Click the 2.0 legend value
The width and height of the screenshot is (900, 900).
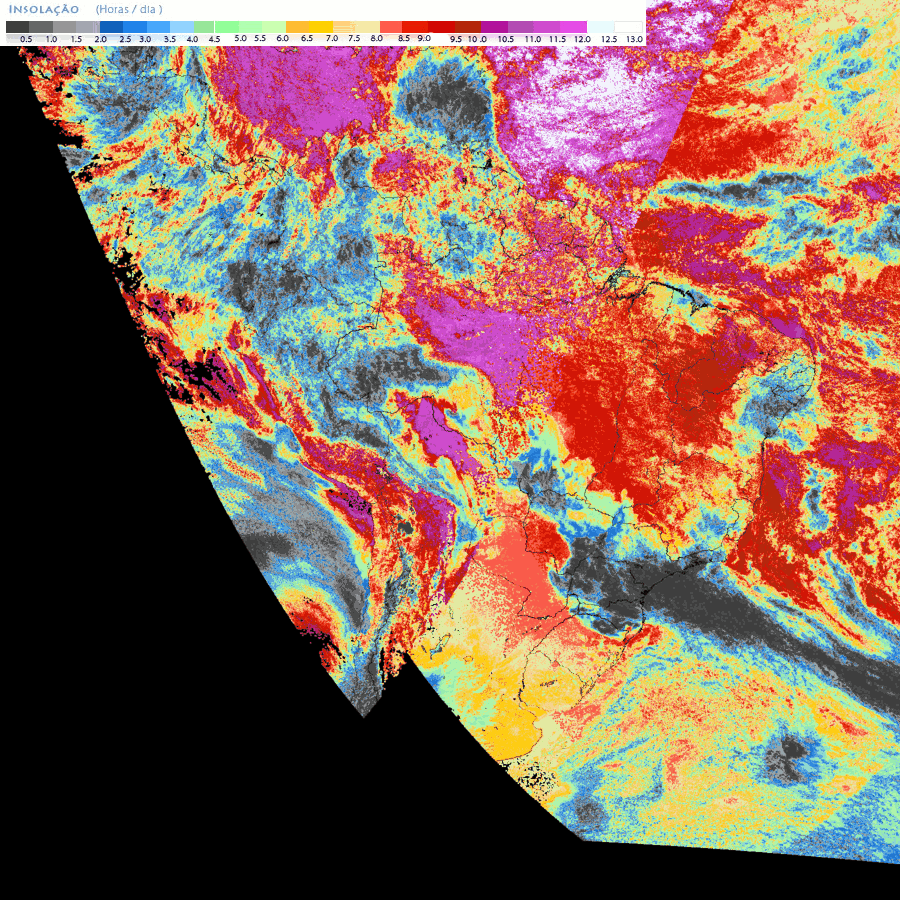point(100,40)
